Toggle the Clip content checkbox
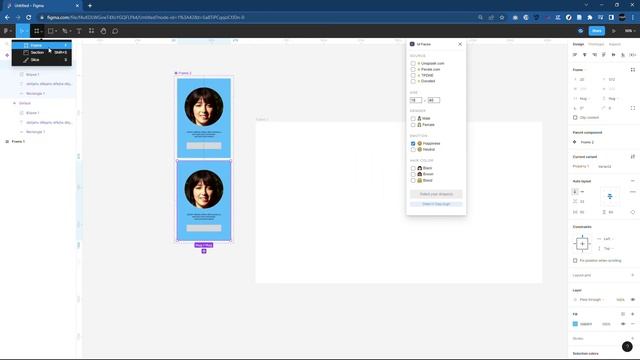The width and height of the screenshot is (640, 360). point(575,118)
